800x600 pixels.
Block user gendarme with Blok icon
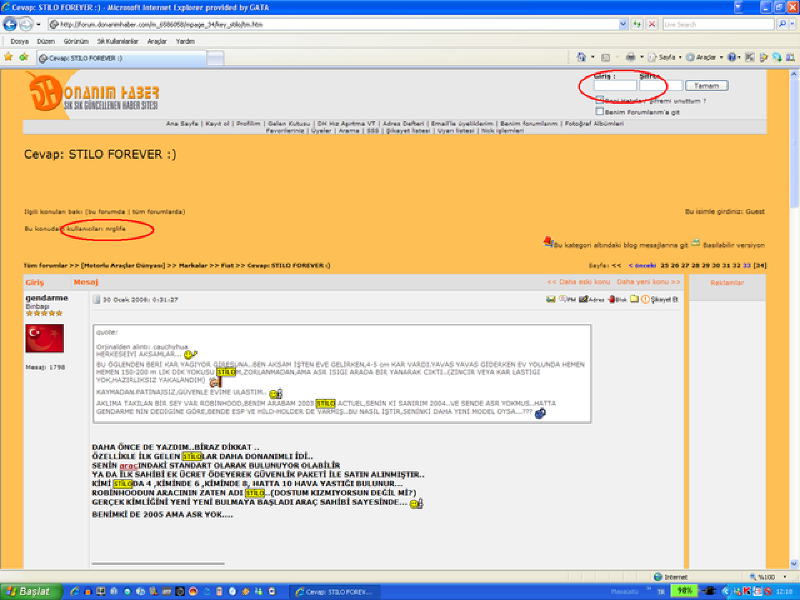[x=617, y=299]
